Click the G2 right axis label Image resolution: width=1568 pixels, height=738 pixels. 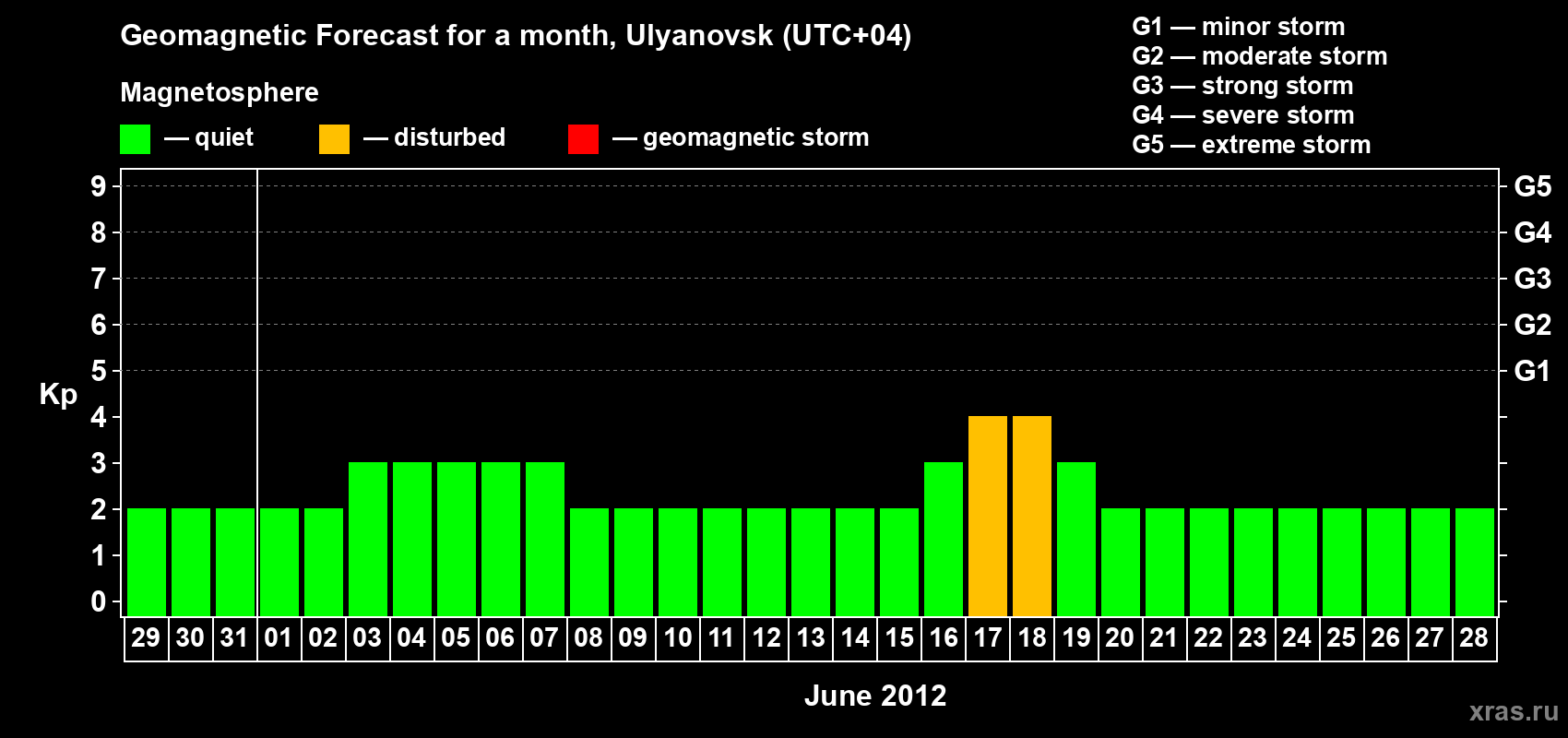click(1533, 325)
